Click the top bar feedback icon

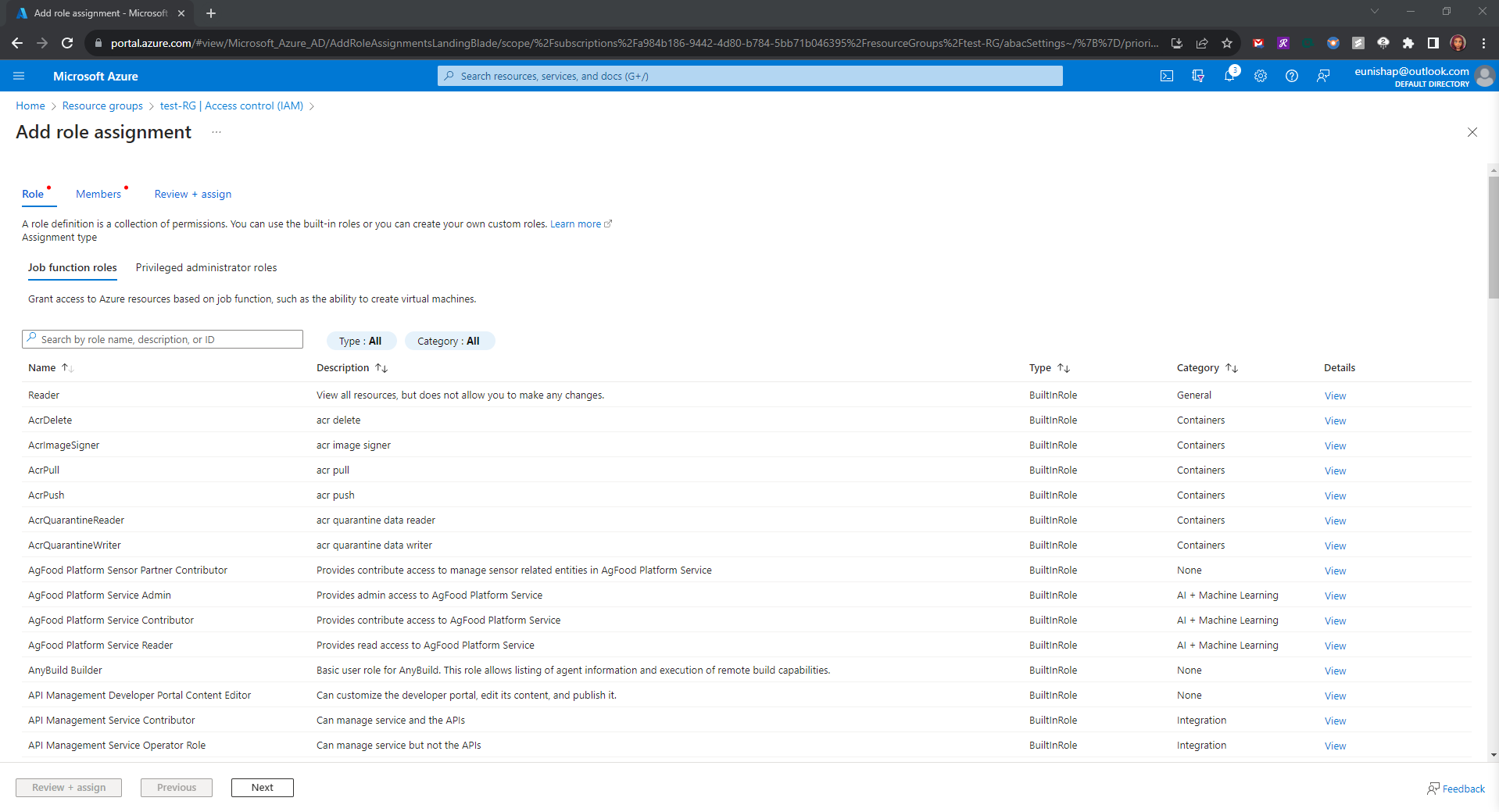click(x=1322, y=76)
